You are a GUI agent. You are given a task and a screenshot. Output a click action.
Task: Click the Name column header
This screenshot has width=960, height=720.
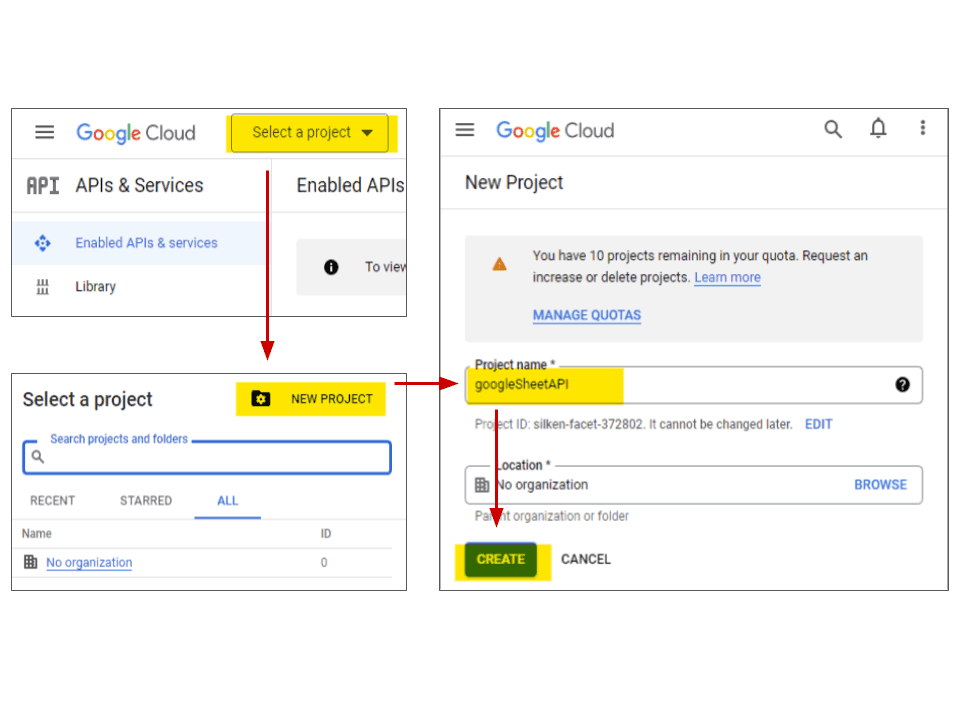tap(37, 534)
